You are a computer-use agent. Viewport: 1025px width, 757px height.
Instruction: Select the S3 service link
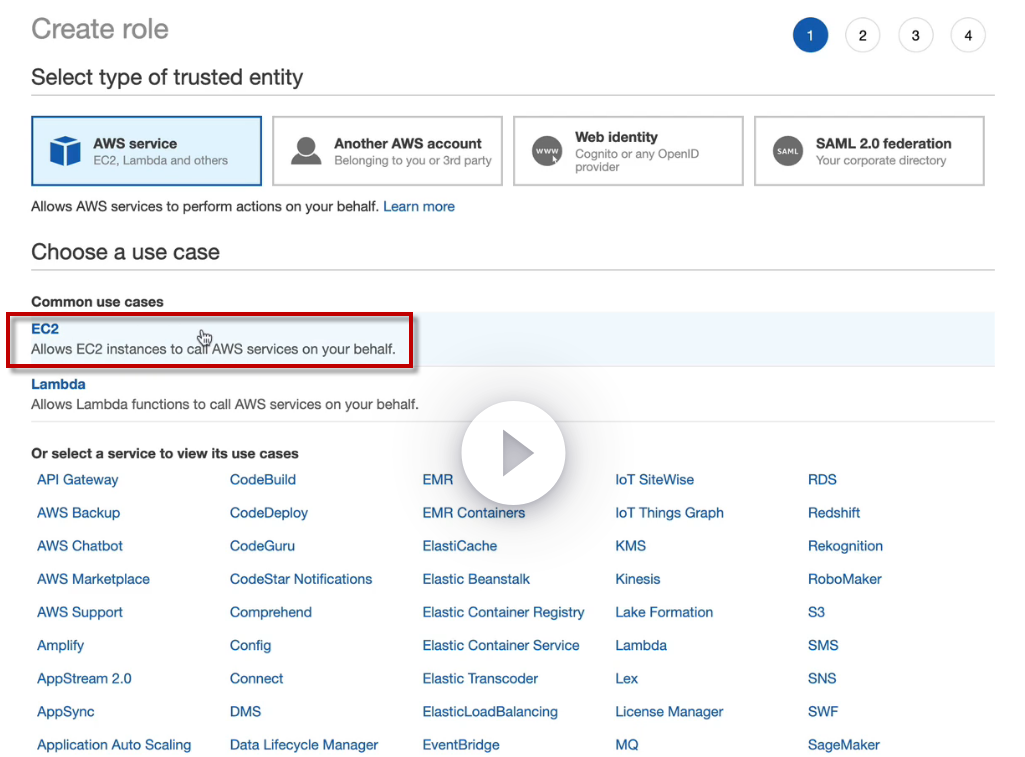(816, 613)
